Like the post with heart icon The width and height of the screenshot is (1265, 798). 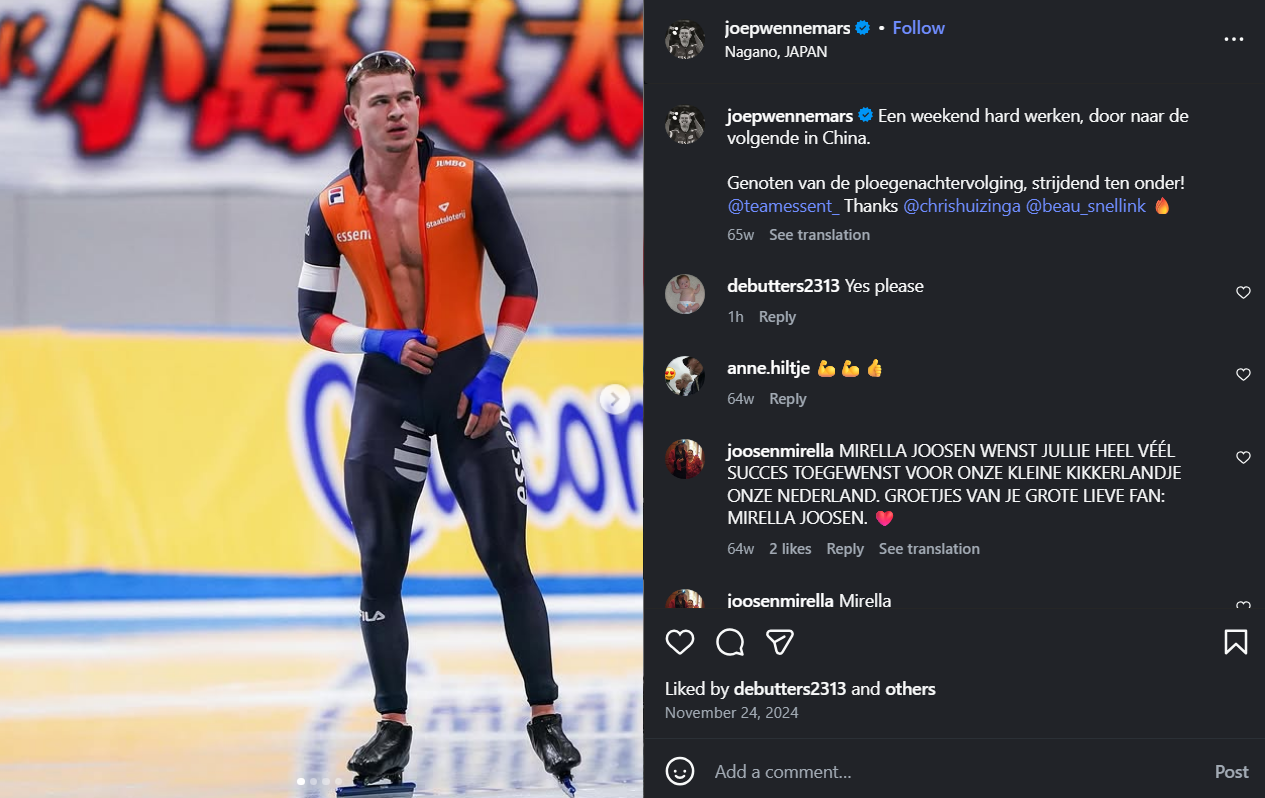coord(680,642)
